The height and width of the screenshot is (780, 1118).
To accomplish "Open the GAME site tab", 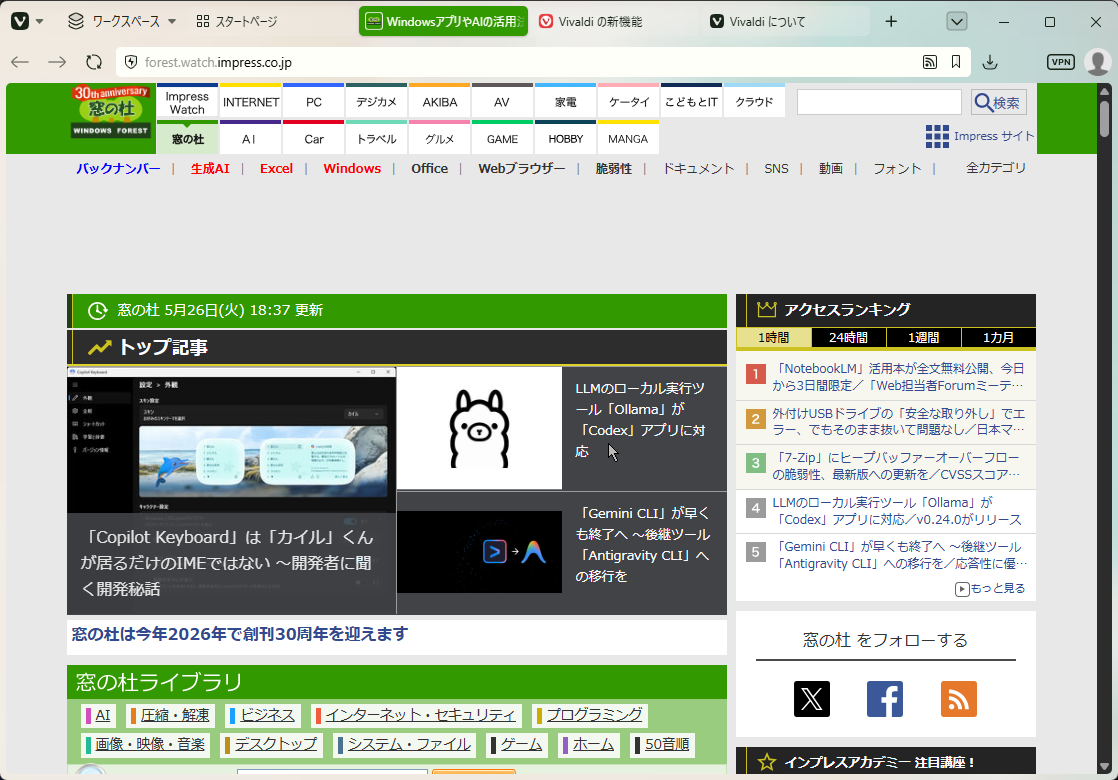I will [503, 139].
